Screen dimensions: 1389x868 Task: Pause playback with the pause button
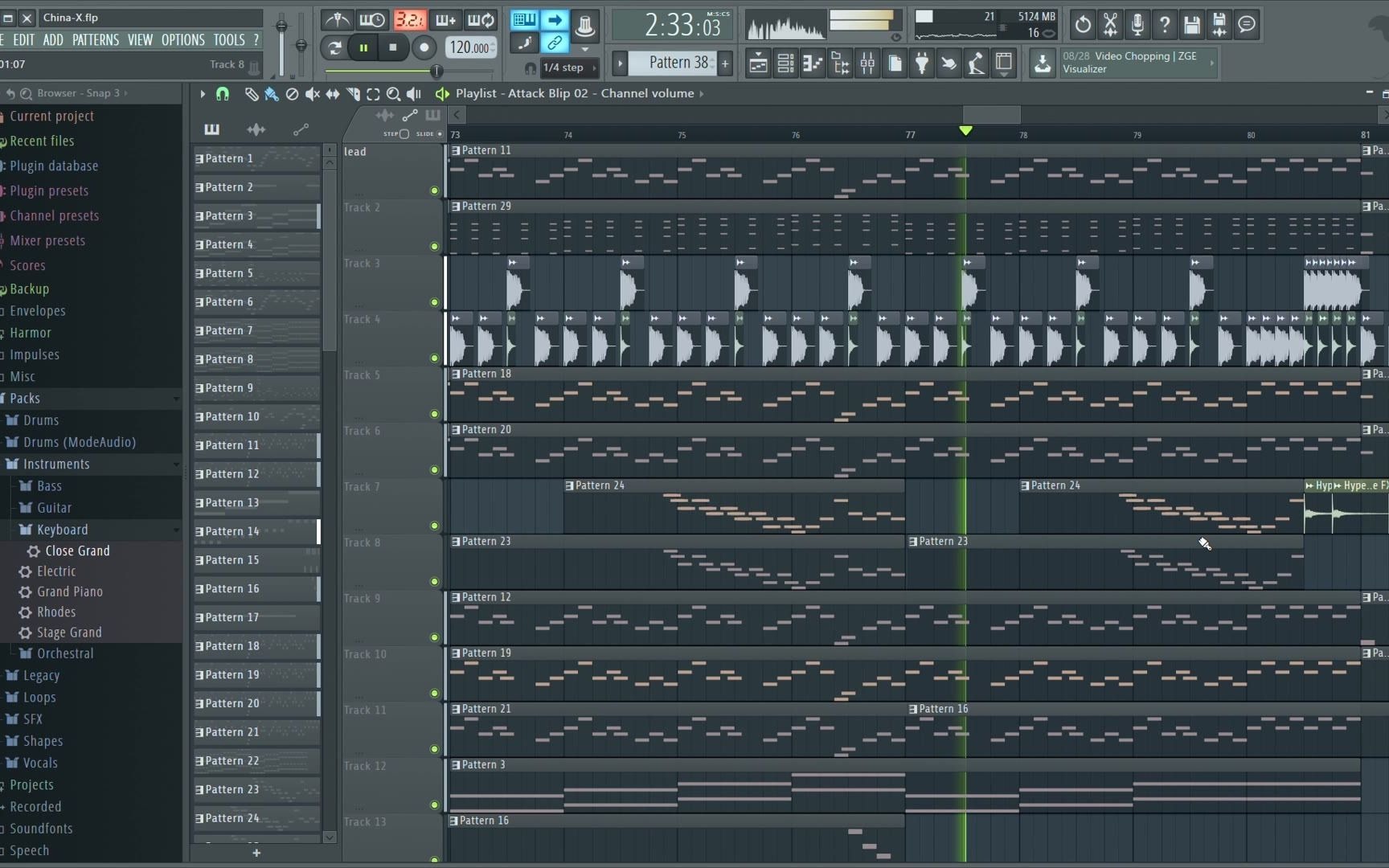(x=363, y=48)
